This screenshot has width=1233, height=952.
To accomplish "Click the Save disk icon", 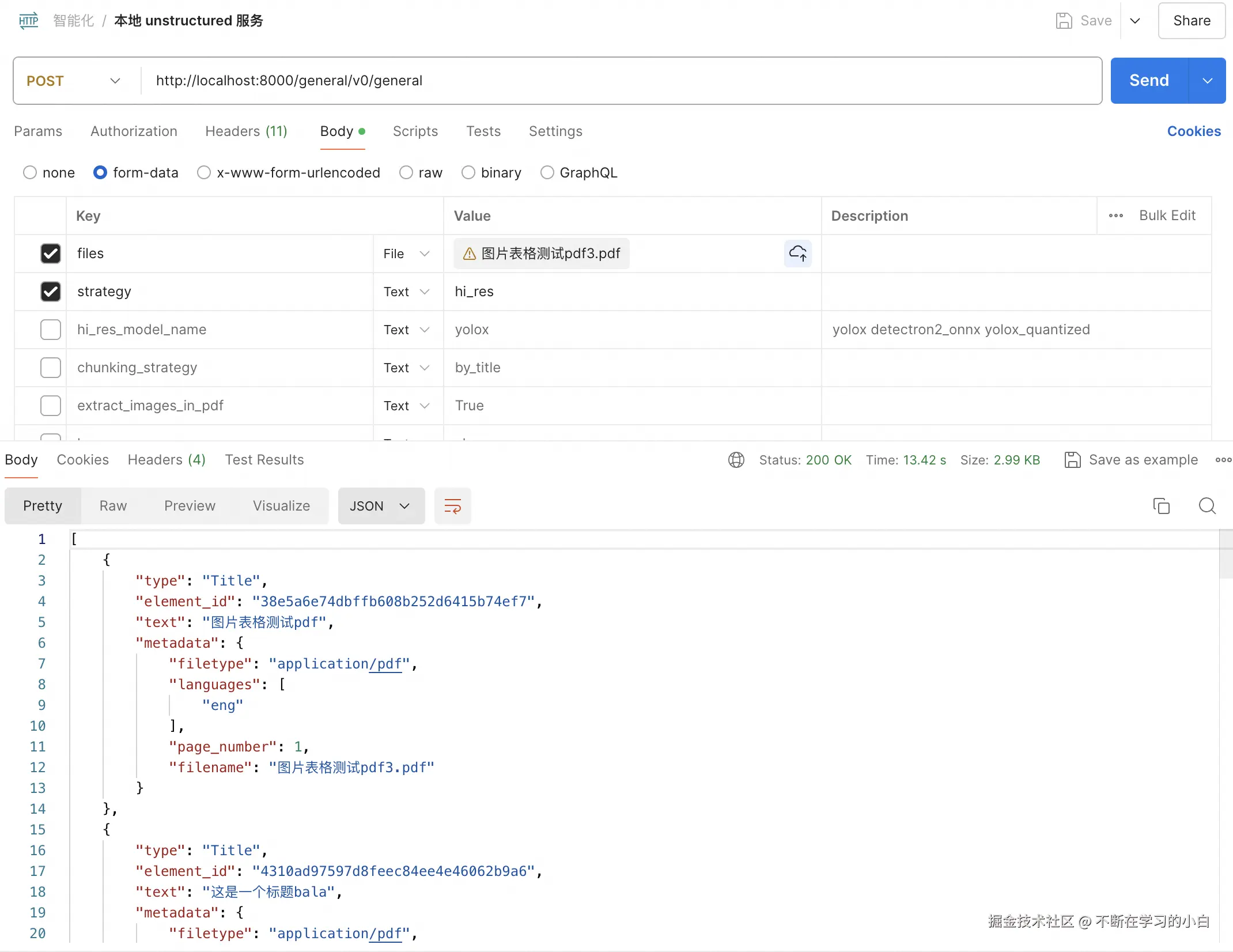I will click(1064, 21).
